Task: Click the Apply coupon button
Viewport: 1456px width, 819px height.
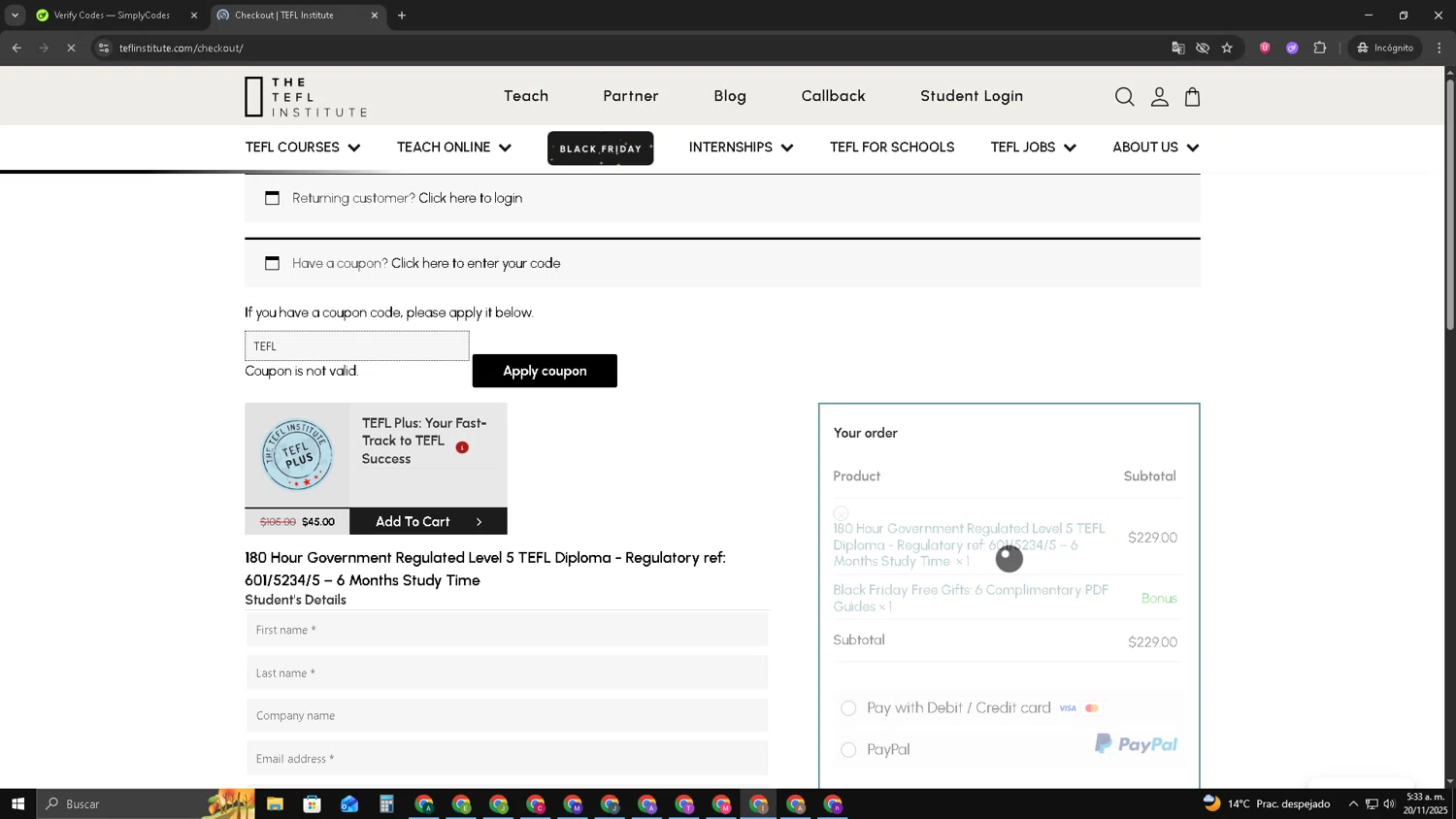Action: coord(545,371)
